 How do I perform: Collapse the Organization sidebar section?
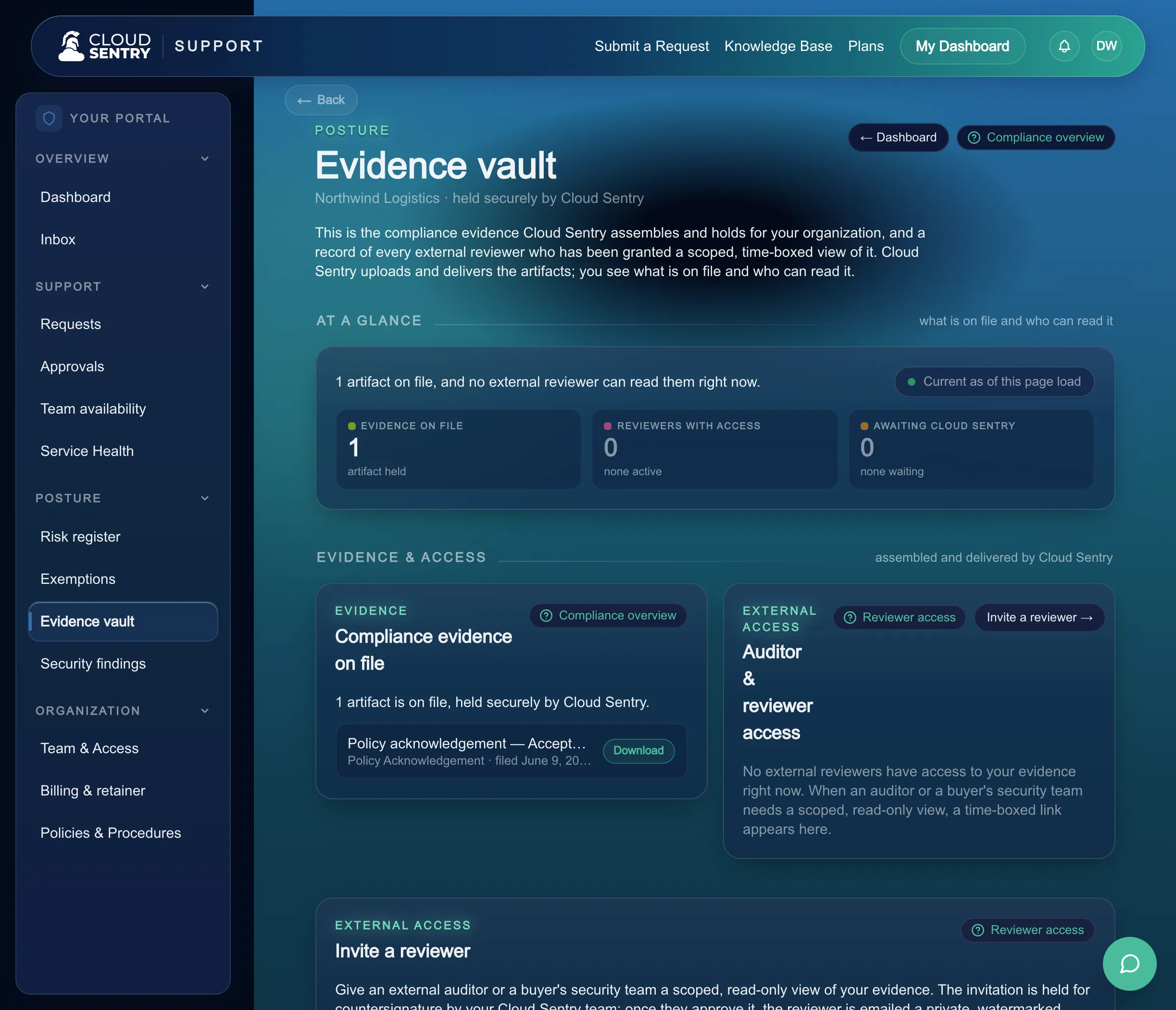click(x=123, y=710)
